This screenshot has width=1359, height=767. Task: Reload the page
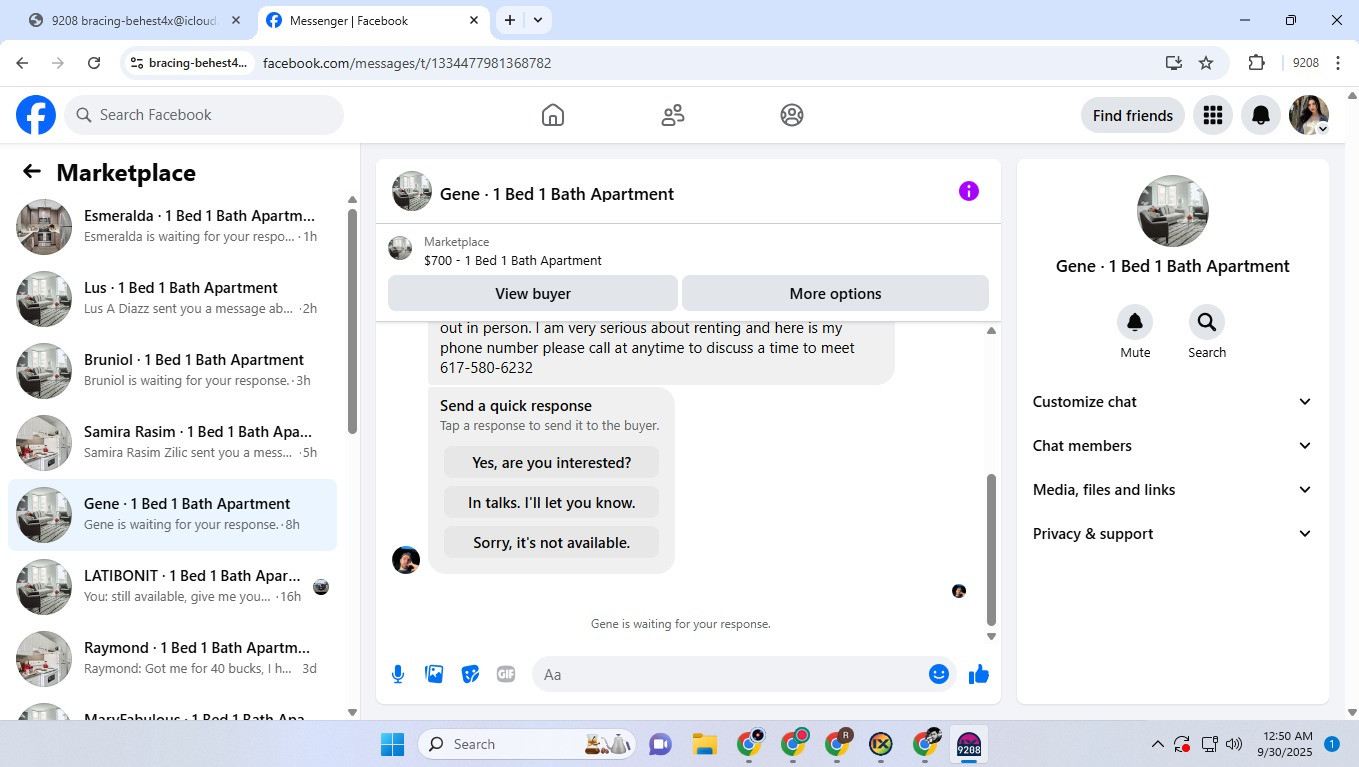pyautogui.click(x=94, y=63)
